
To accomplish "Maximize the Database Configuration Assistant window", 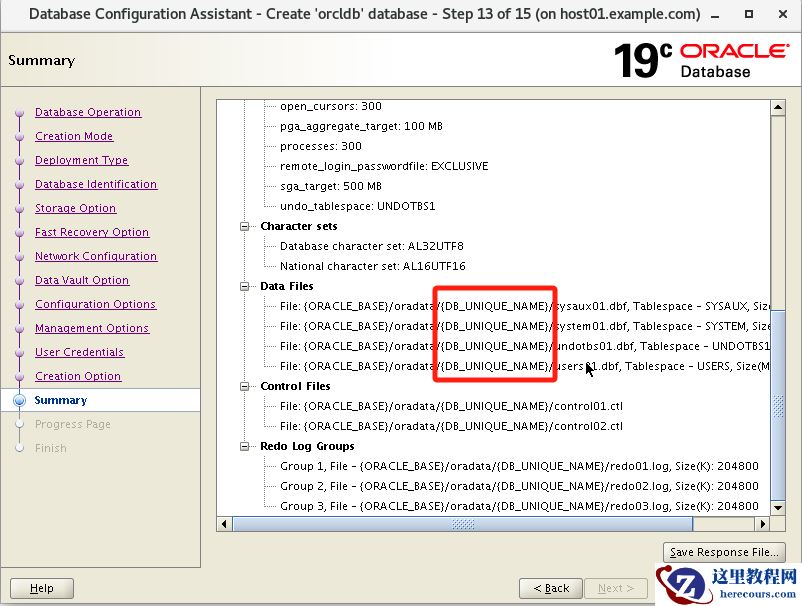I will pyautogui.click(x=749, y=14).
